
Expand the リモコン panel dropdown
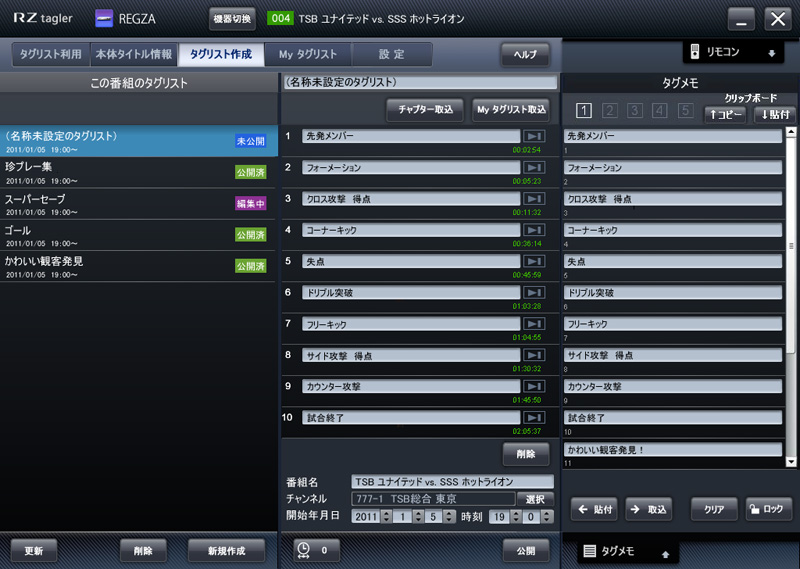[x=772, y=53]
